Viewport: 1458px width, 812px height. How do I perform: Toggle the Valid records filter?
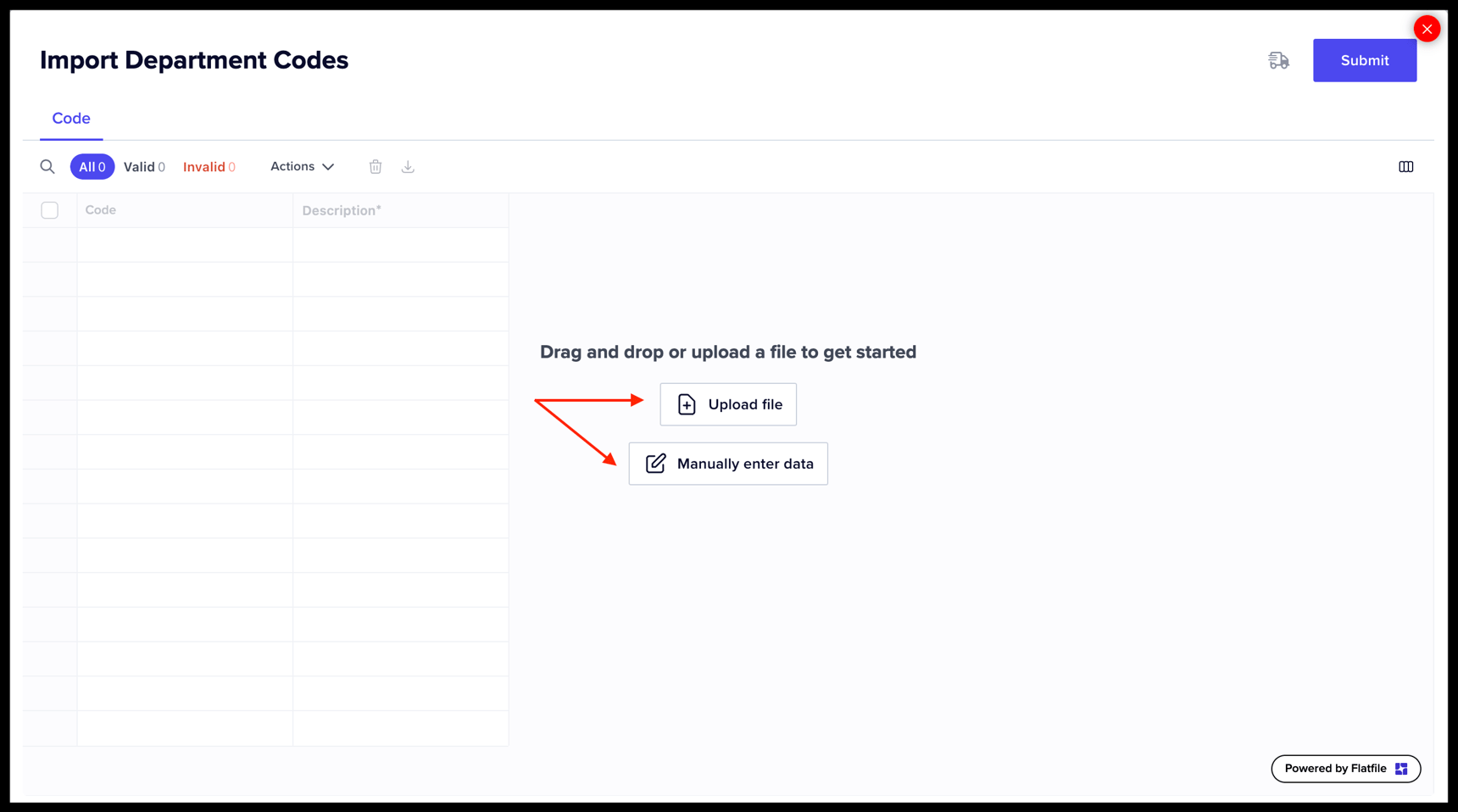click(x=144, y=166)
